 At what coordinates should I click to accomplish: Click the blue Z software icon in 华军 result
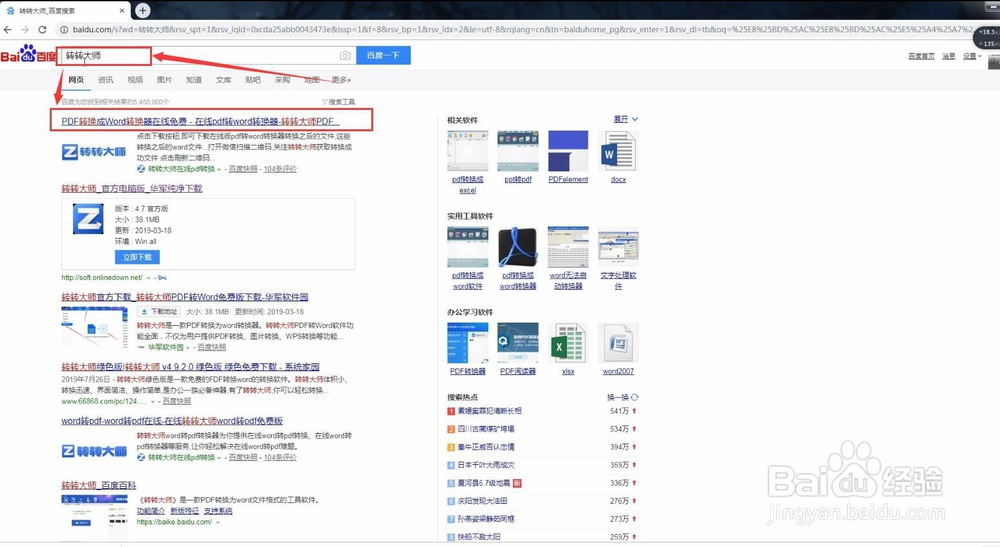click(x=88, y=220)
